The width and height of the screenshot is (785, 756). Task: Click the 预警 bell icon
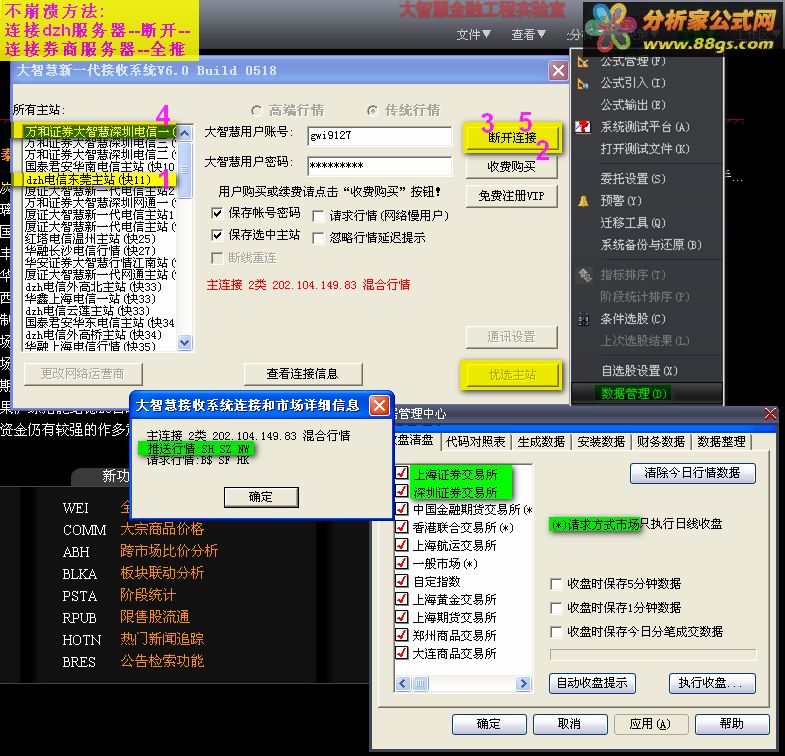583,201
